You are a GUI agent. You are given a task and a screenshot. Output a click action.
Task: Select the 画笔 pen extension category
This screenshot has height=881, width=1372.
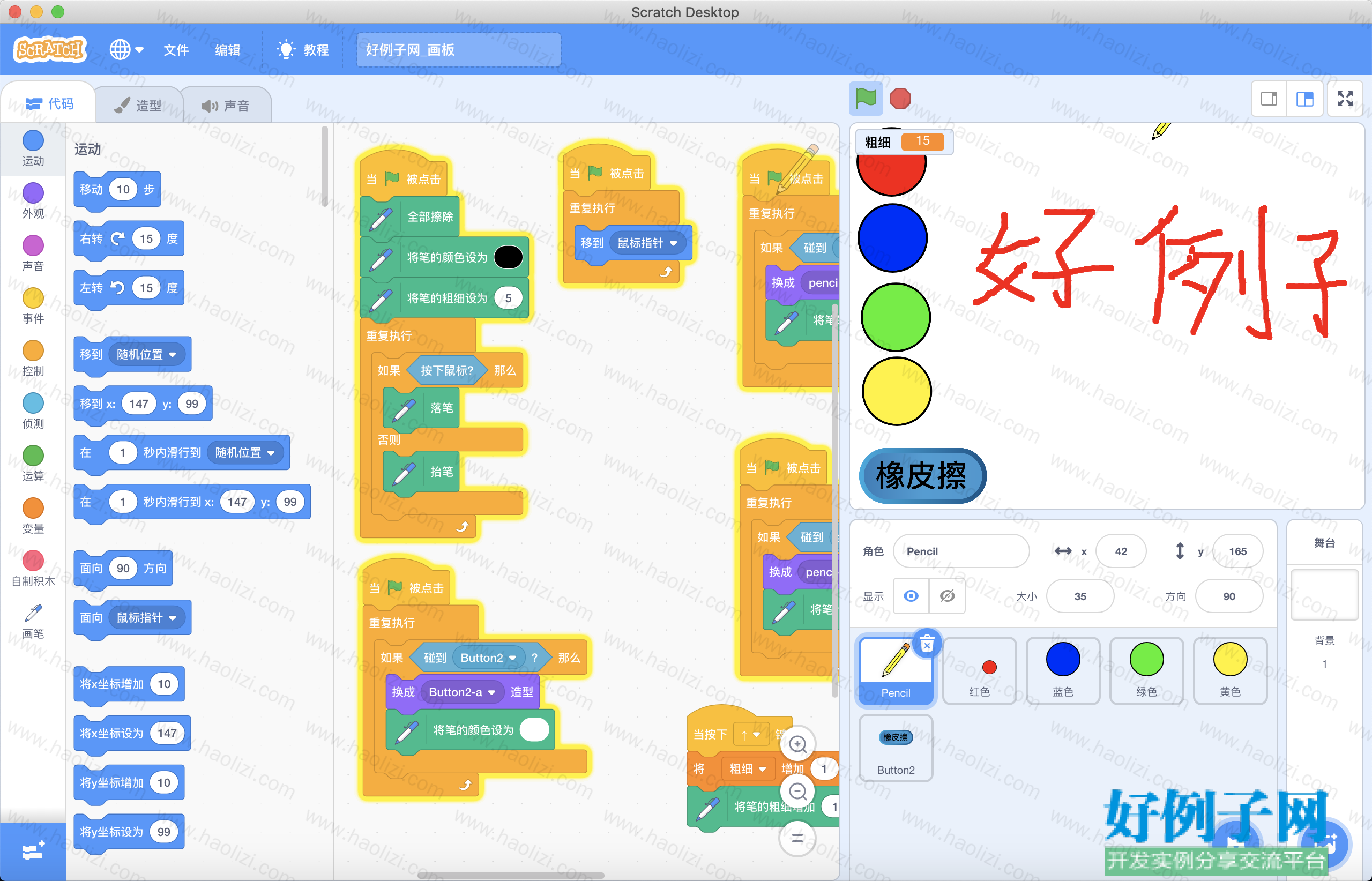(x=33, y=621)
